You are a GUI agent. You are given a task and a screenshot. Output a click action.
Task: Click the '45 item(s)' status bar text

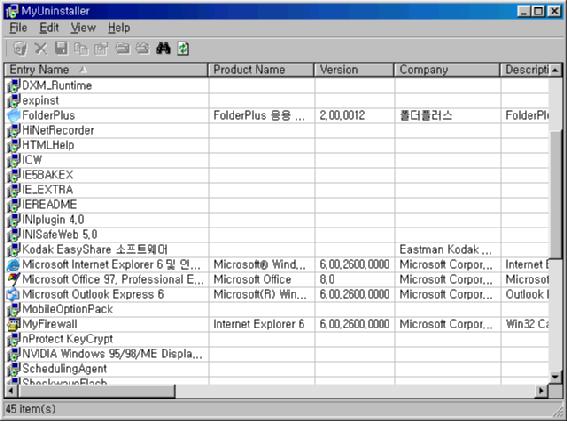(31, 410)
